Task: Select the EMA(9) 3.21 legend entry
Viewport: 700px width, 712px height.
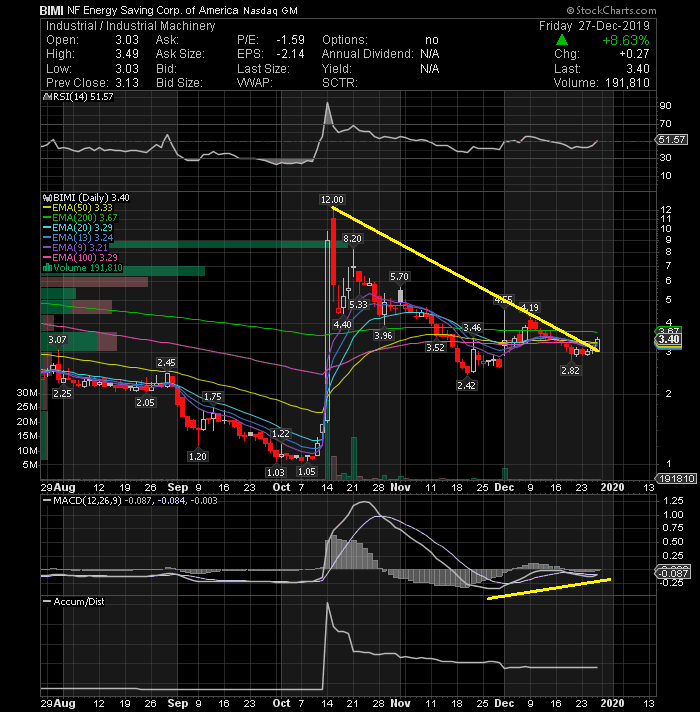Action: tap(75, 247)
